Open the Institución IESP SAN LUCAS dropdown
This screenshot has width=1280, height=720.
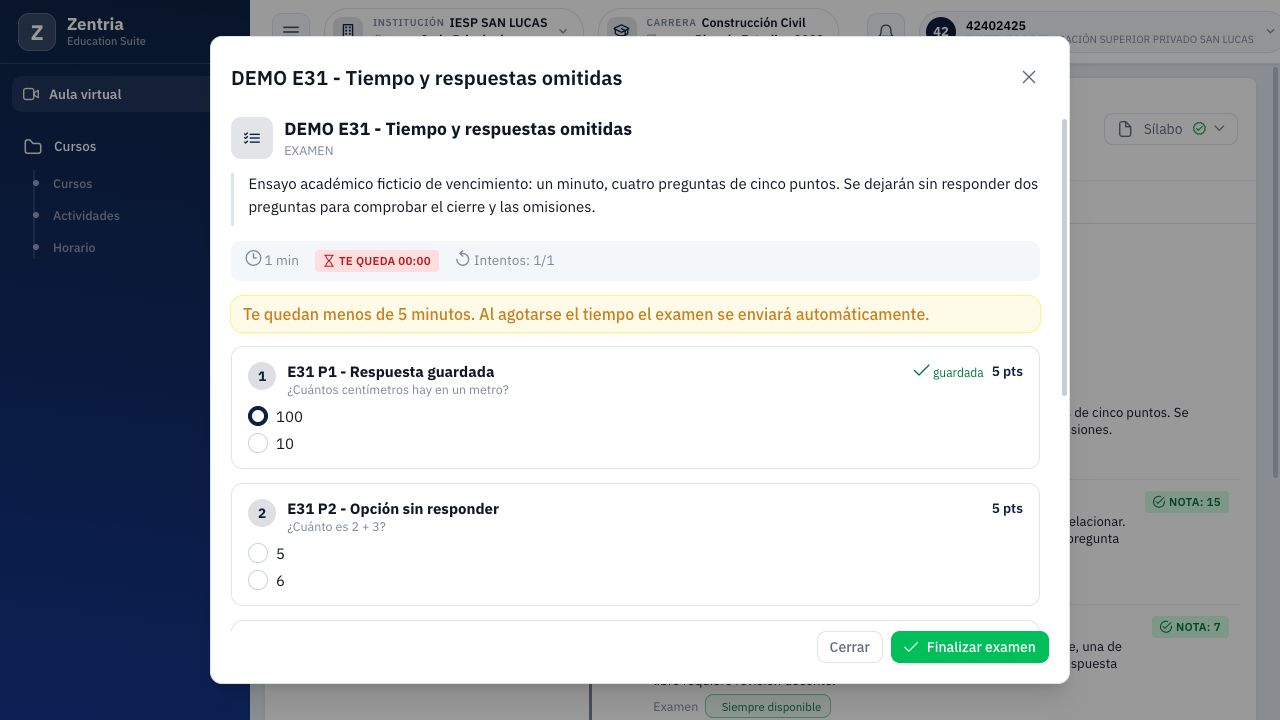point(455,31)
